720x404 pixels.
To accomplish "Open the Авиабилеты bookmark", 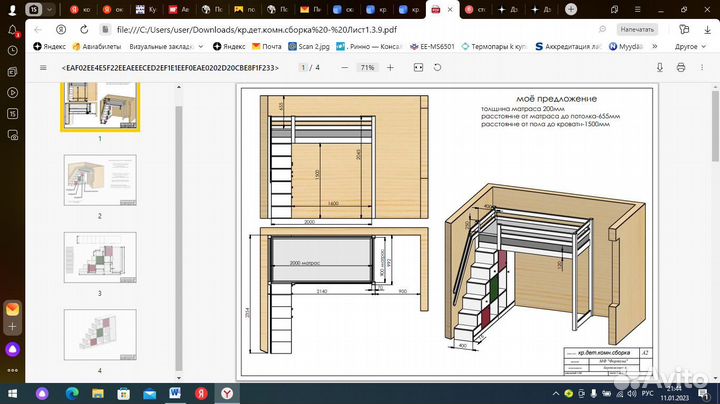I will pos(96,46).
